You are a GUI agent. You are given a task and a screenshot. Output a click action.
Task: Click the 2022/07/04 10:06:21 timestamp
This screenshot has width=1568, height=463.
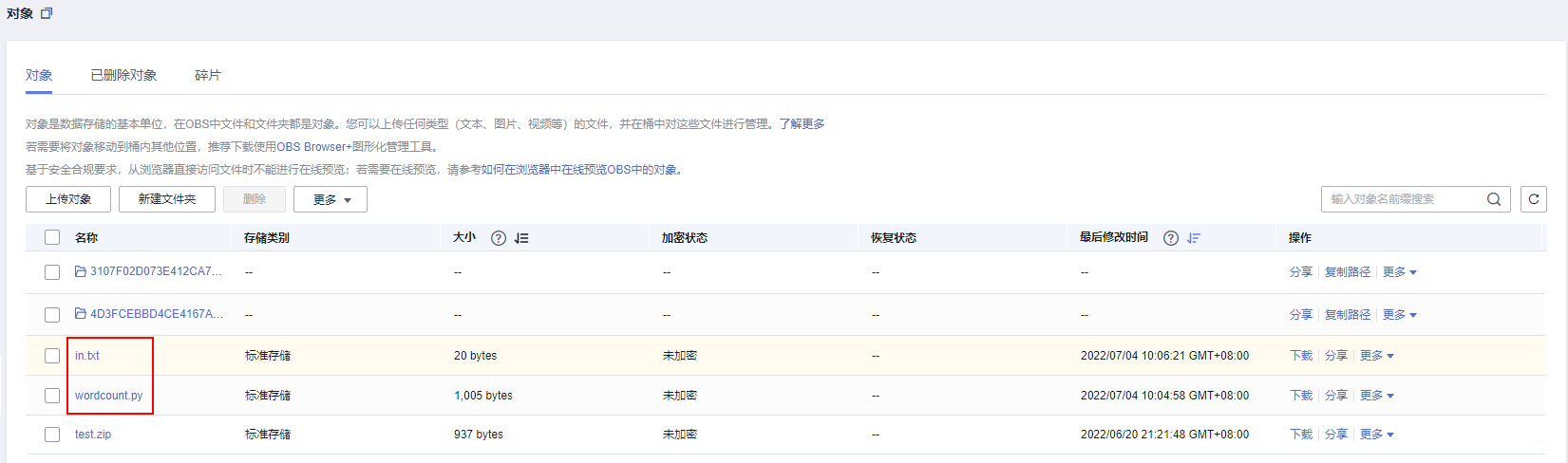[1164, 356]
